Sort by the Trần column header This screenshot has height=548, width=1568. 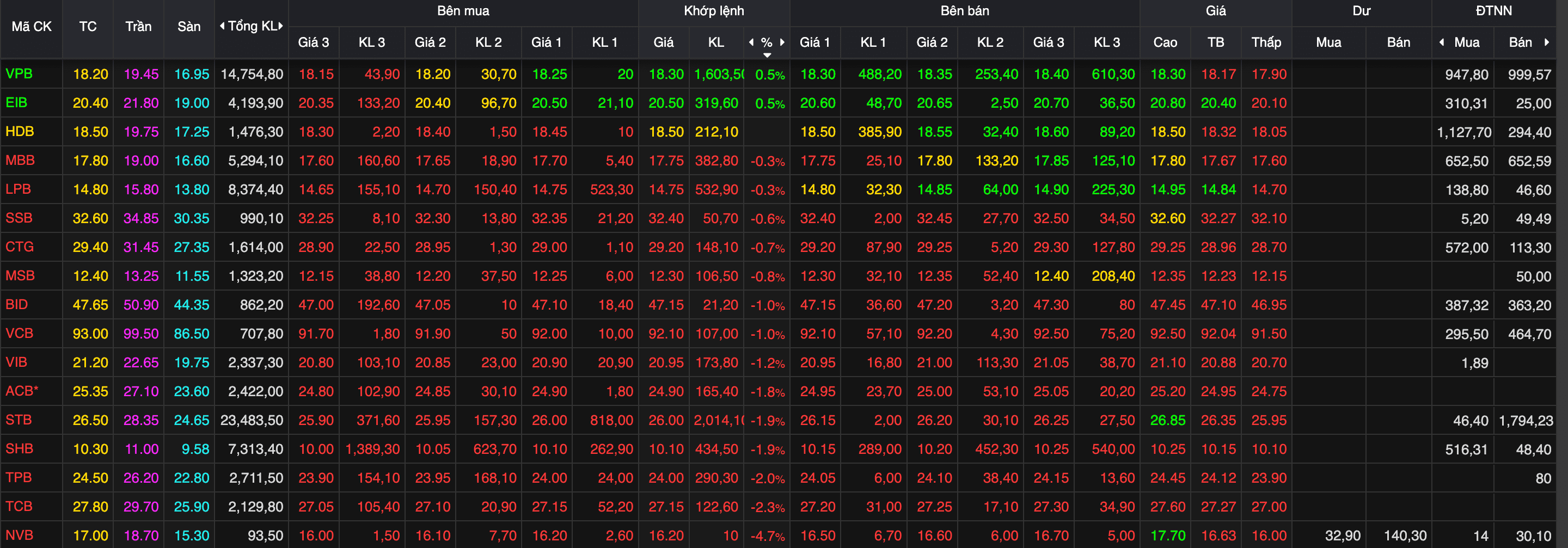click(138, 26)
